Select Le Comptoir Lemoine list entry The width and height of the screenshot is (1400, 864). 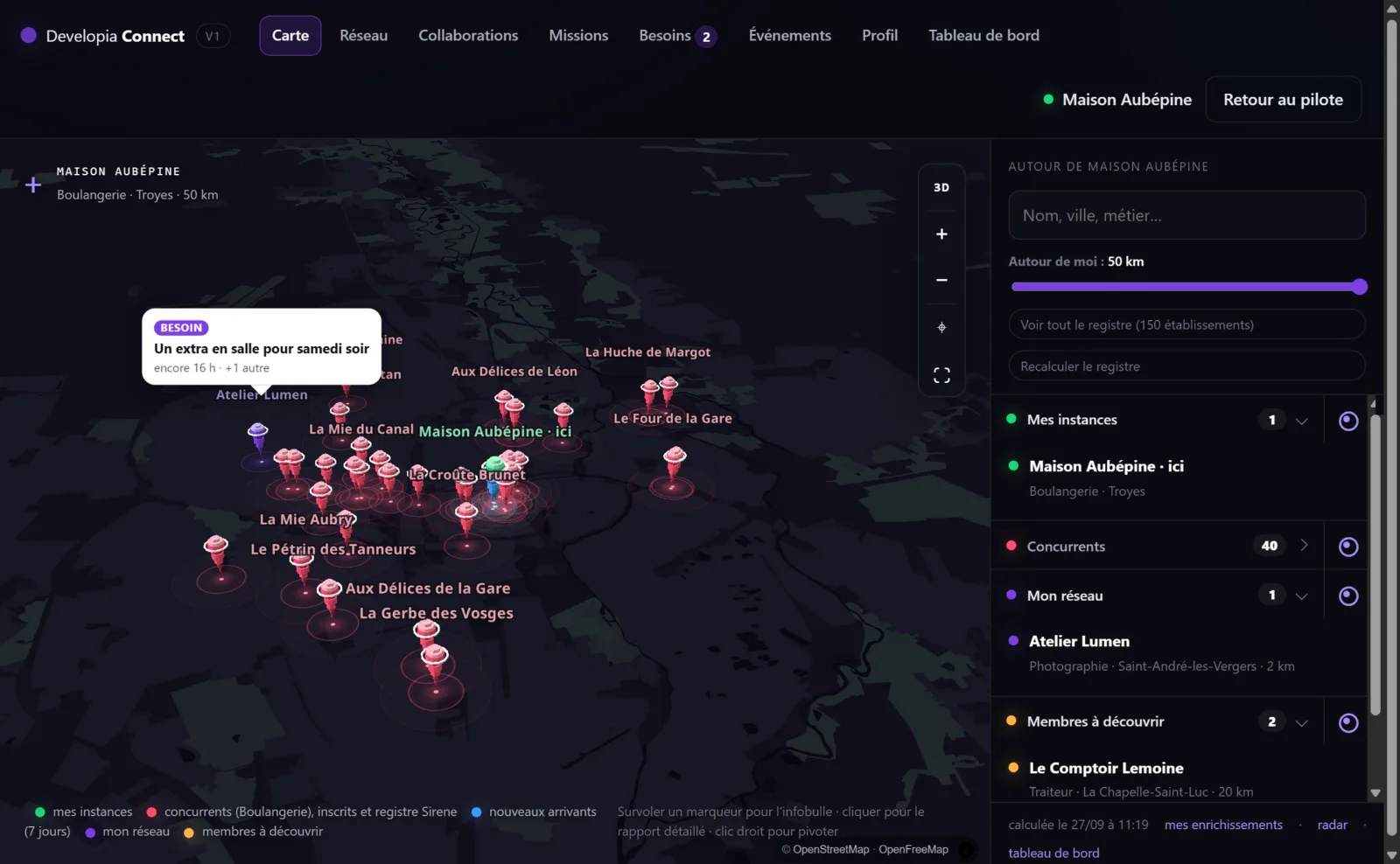[1178, 778]
